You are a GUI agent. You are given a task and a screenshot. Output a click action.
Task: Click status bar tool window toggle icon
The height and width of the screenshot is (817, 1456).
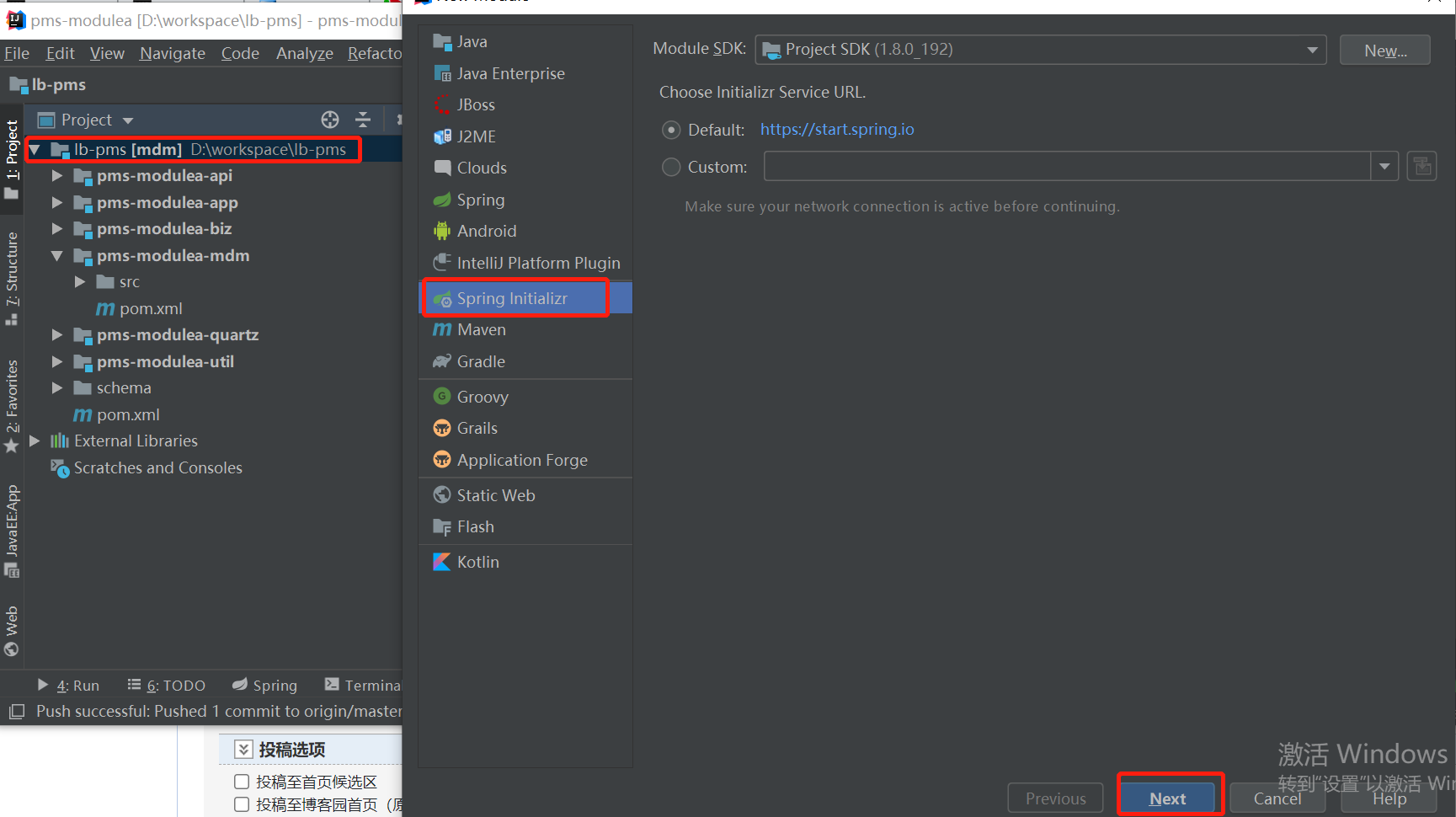(x=16, y=712)
